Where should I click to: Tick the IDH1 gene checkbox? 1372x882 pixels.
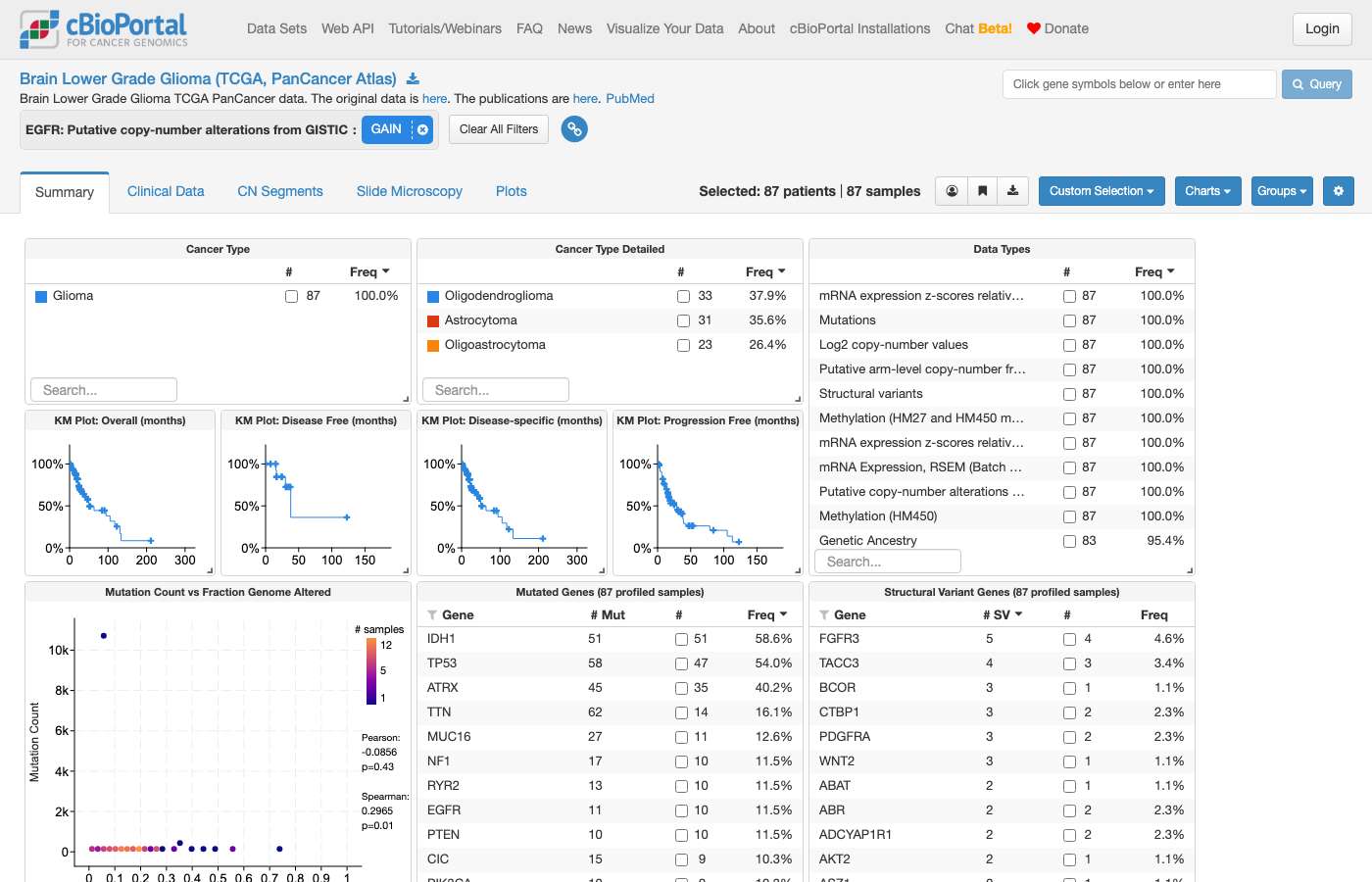click(681, 639)
